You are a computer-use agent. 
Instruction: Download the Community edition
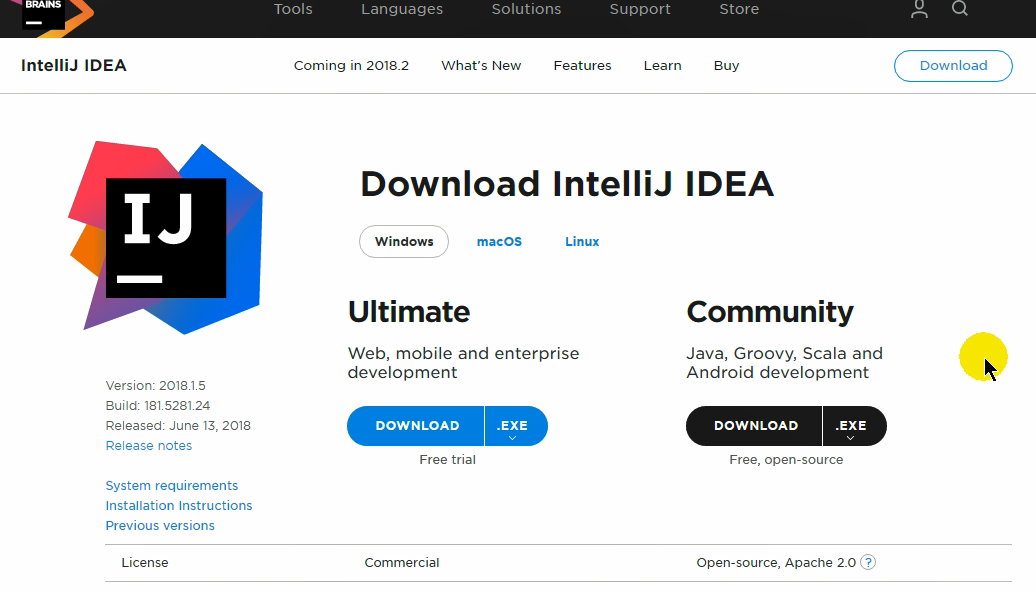coord(755,426)
